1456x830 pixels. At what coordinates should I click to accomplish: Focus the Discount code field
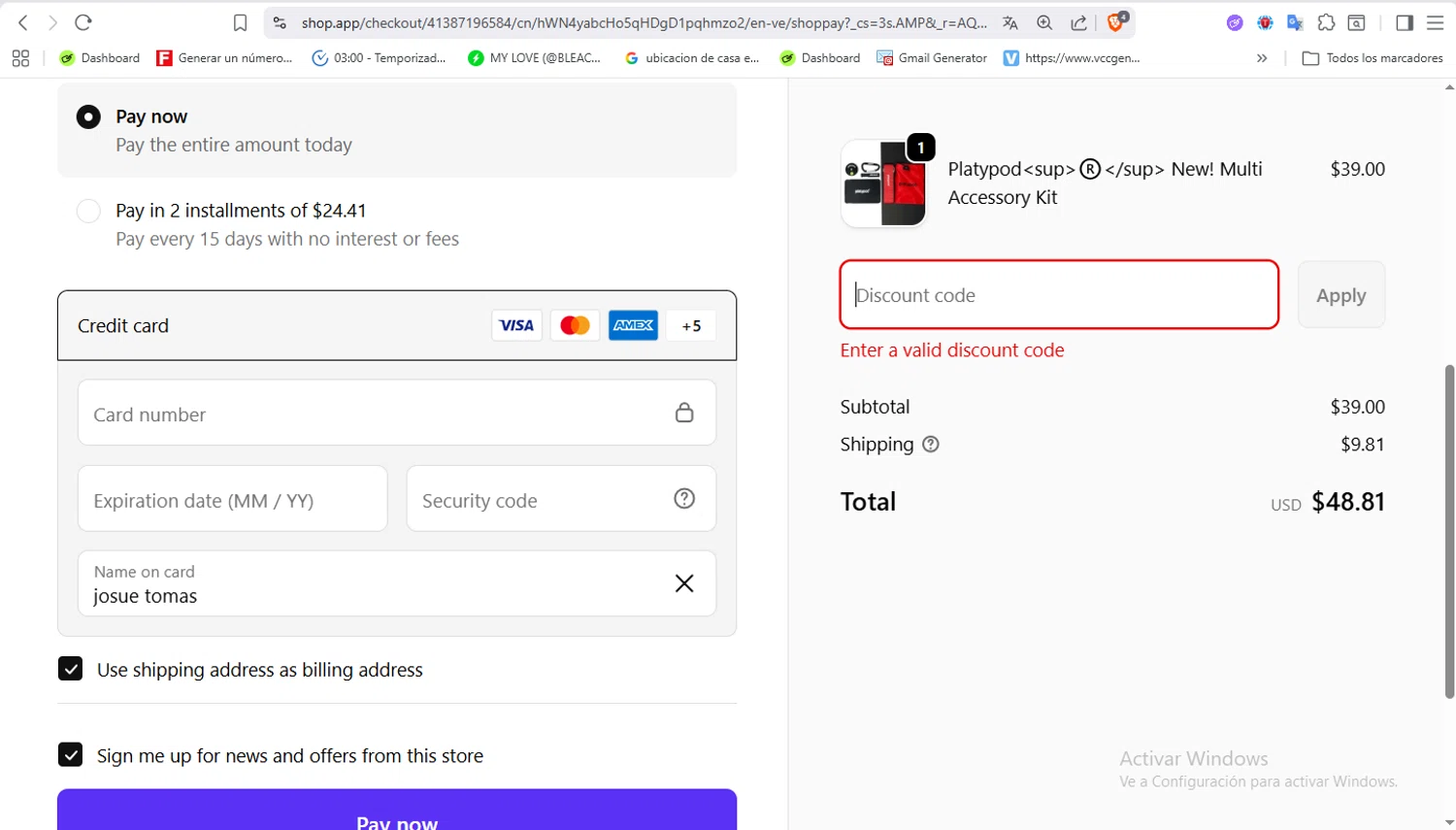pyautogui.click(x=1059, y=294)
